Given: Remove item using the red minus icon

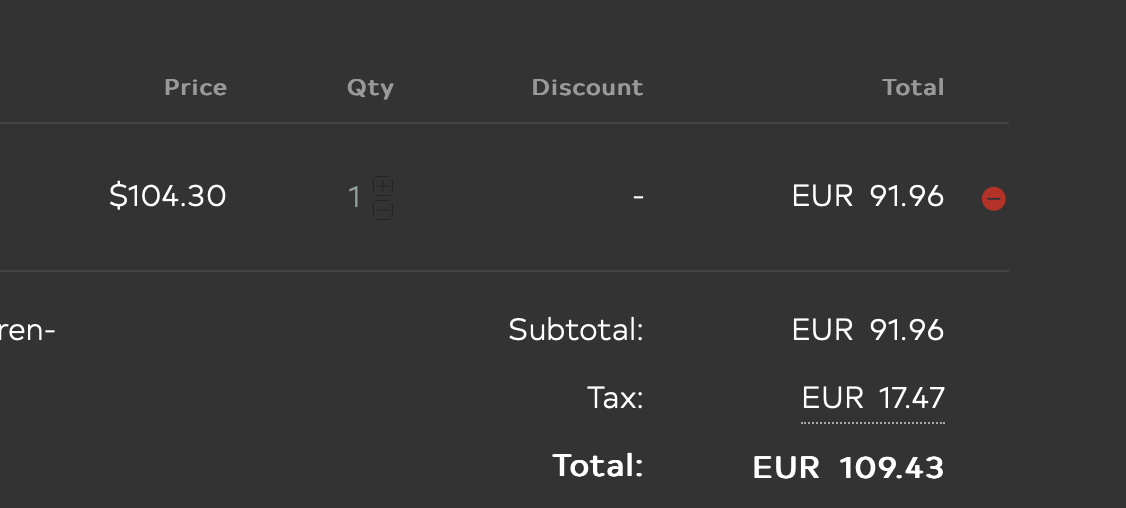Looking at the screenshot, I should pos(993,199).
